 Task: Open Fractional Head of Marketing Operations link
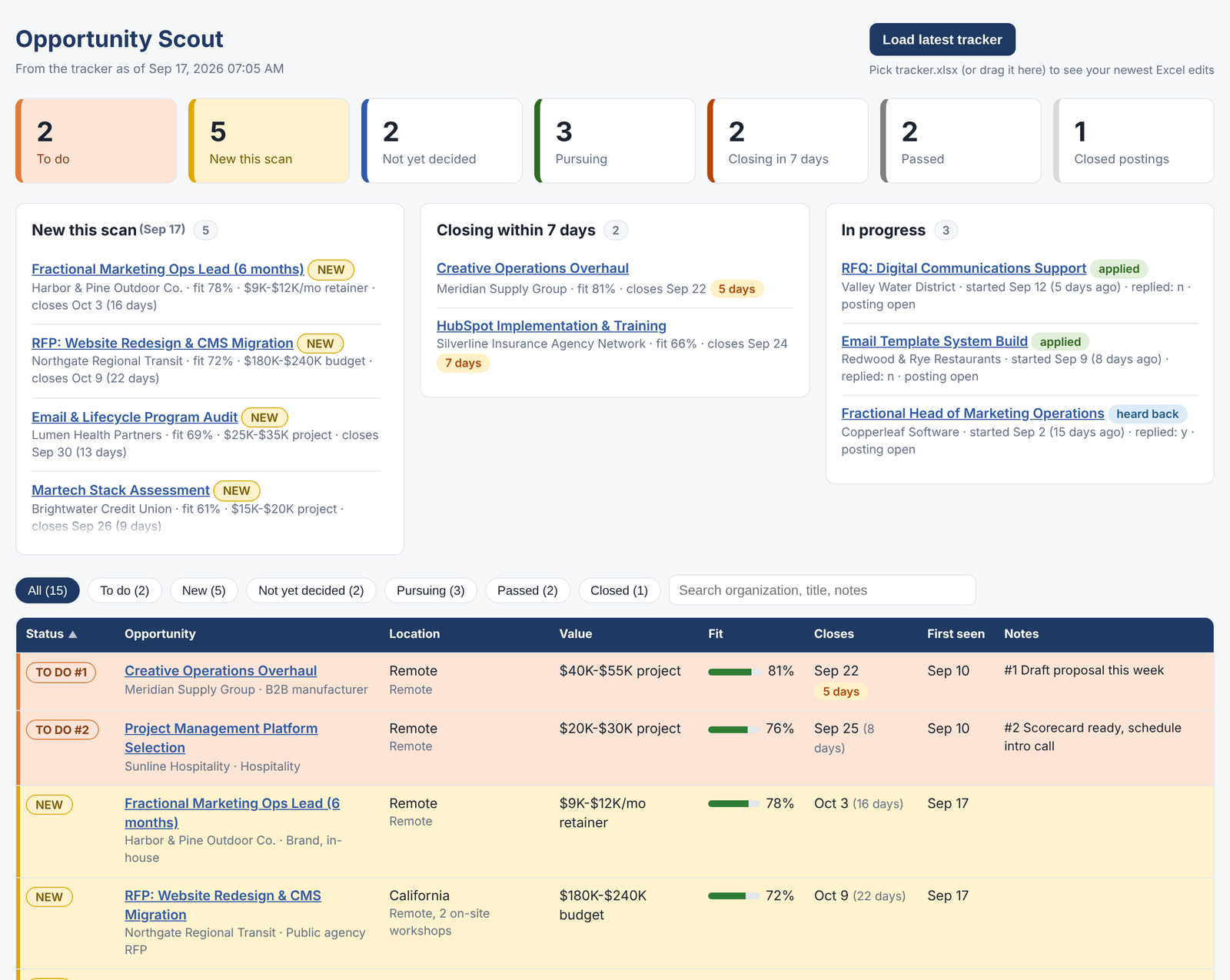point(972,414)
